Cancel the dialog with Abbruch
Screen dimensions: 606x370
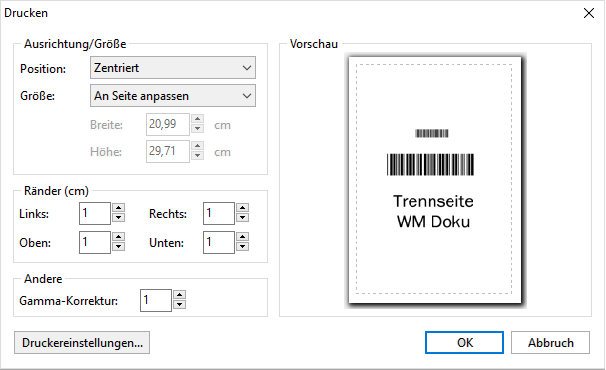click(x=550, y=343)
